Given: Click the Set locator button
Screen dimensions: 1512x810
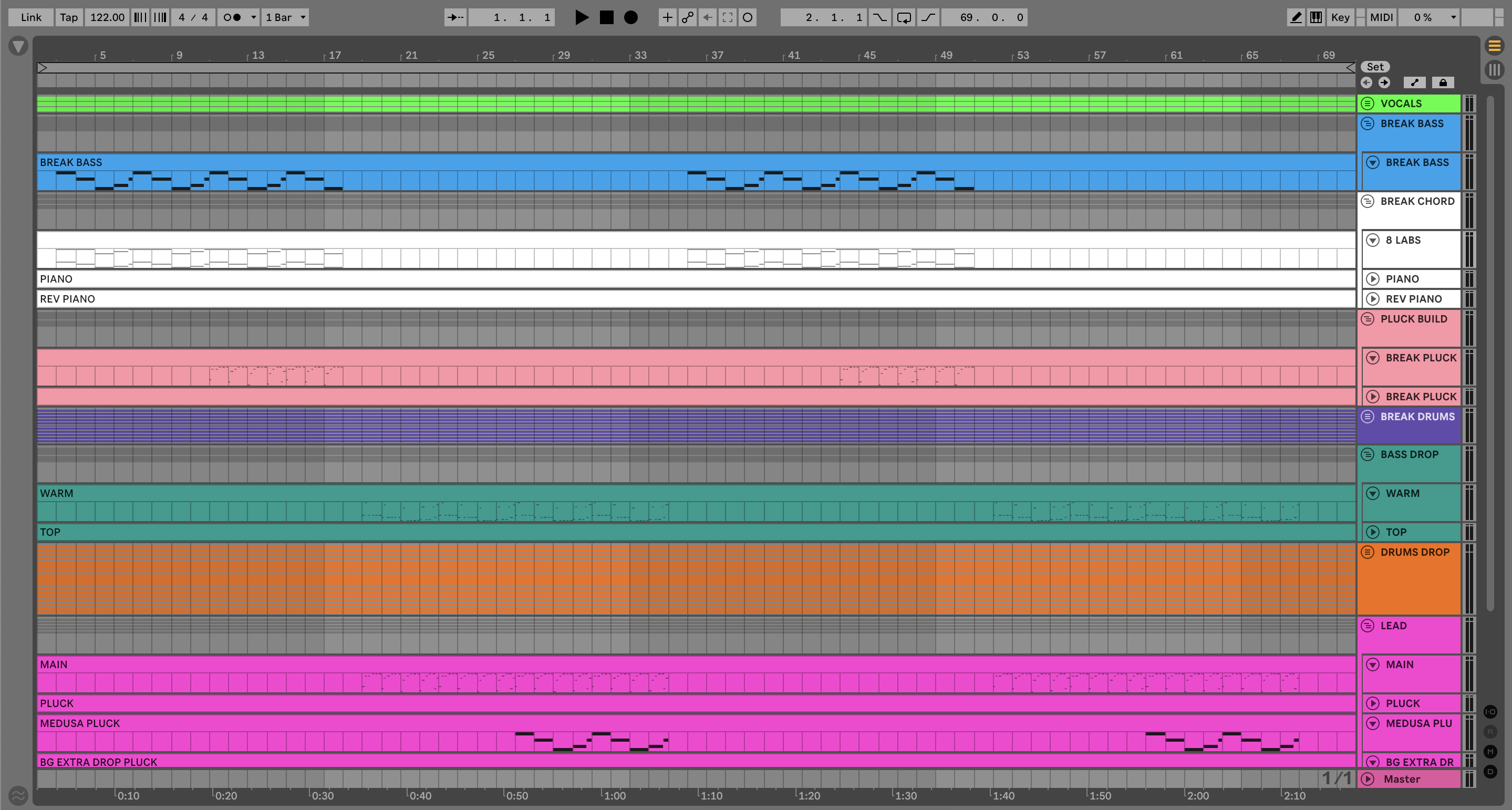Looking at the screenshot, I should tap(1375, 67).
